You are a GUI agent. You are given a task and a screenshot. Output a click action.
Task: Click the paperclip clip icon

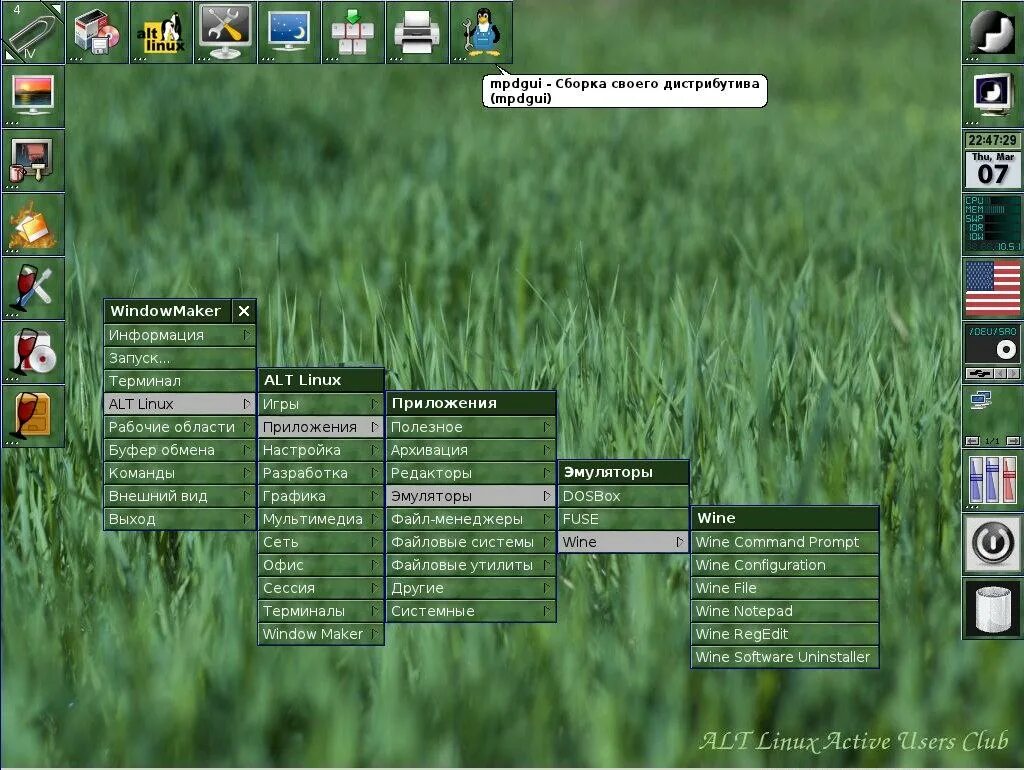tap(33, 32)
